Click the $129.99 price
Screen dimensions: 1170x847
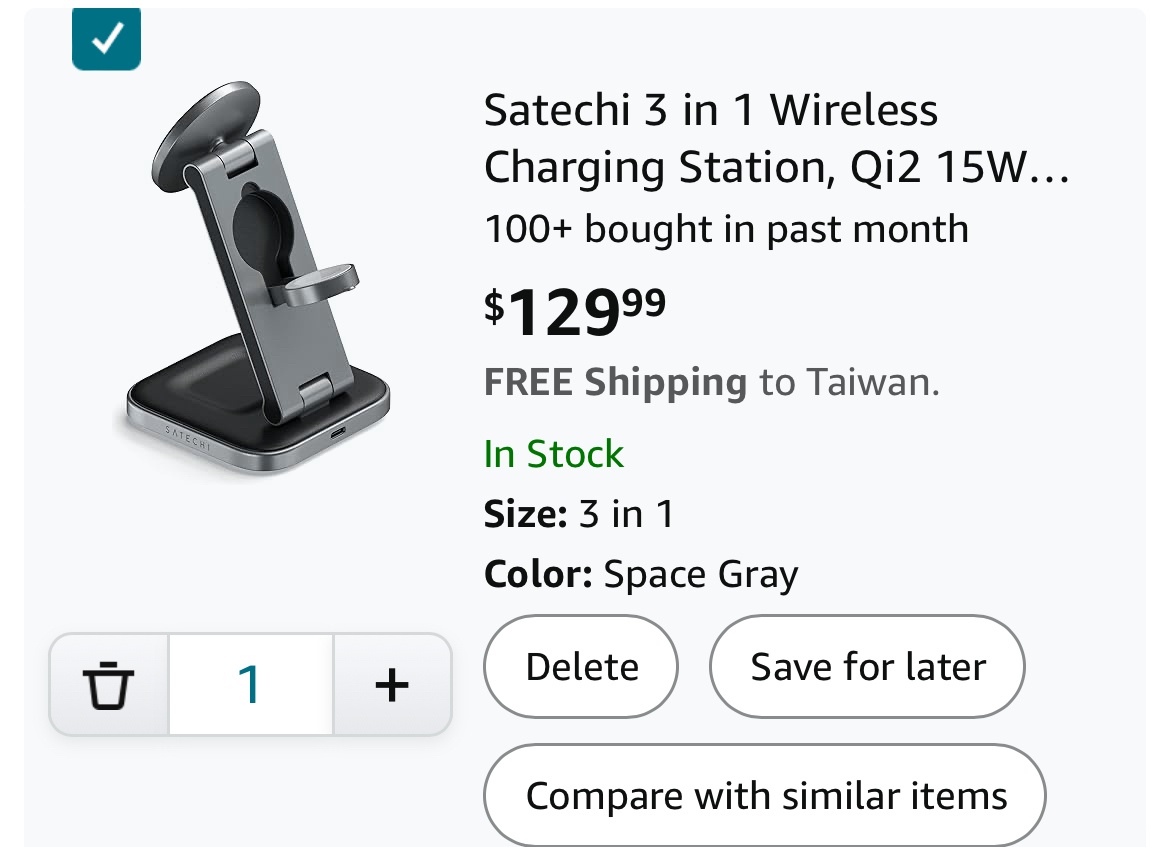pos(575,311)
